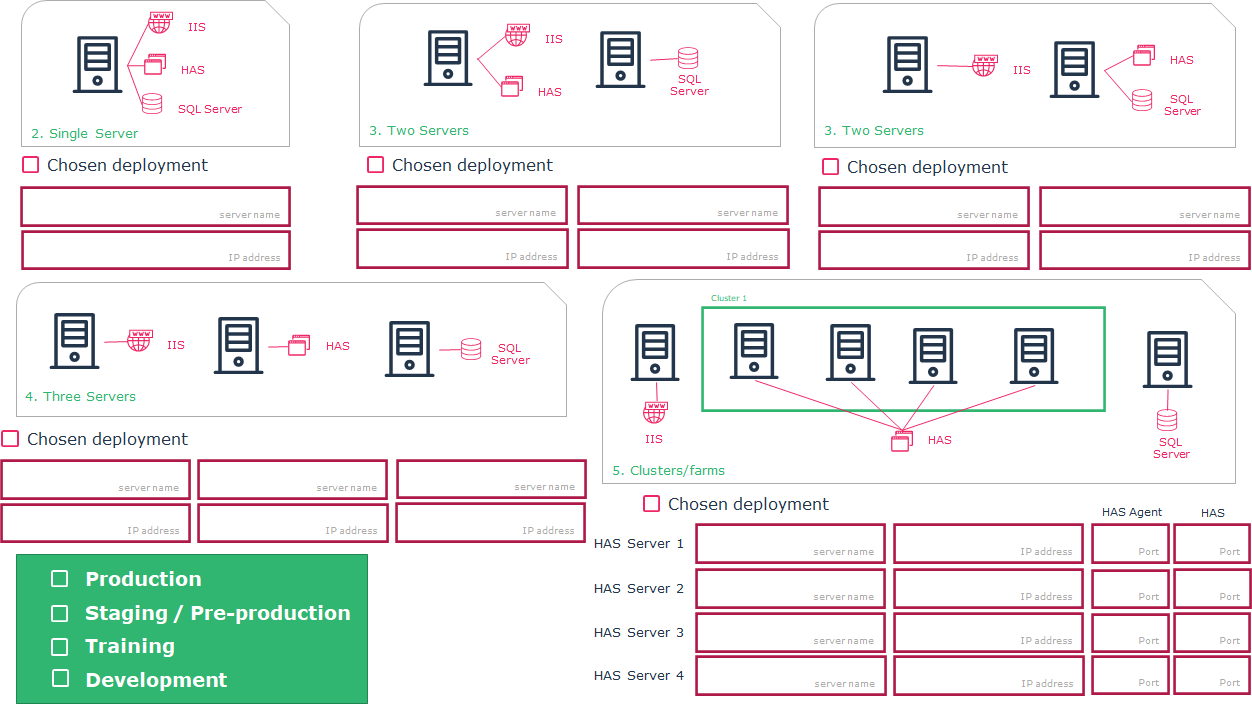Click SQL Server database icon in Single Server diagram
The height and width of the screenshot is (704, 1252).
(152, 104)
